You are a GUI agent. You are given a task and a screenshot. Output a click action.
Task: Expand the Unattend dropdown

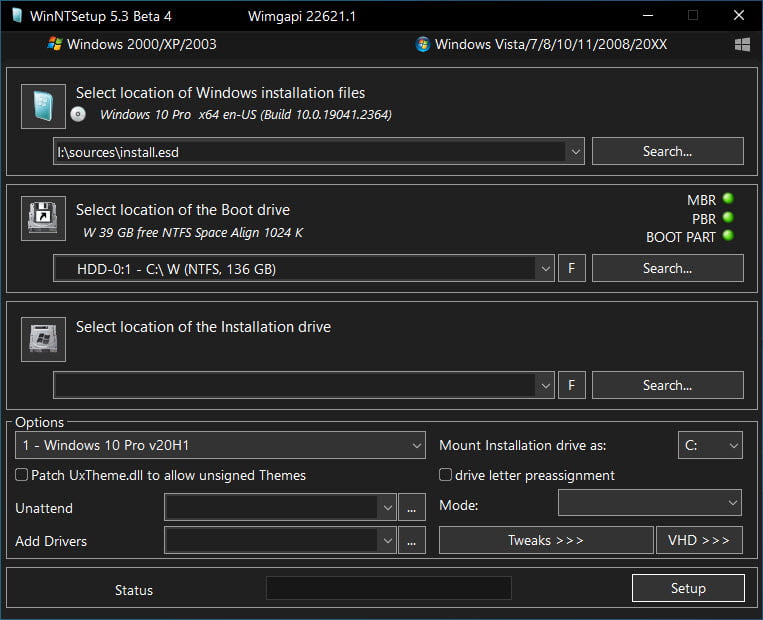[387, 508]
